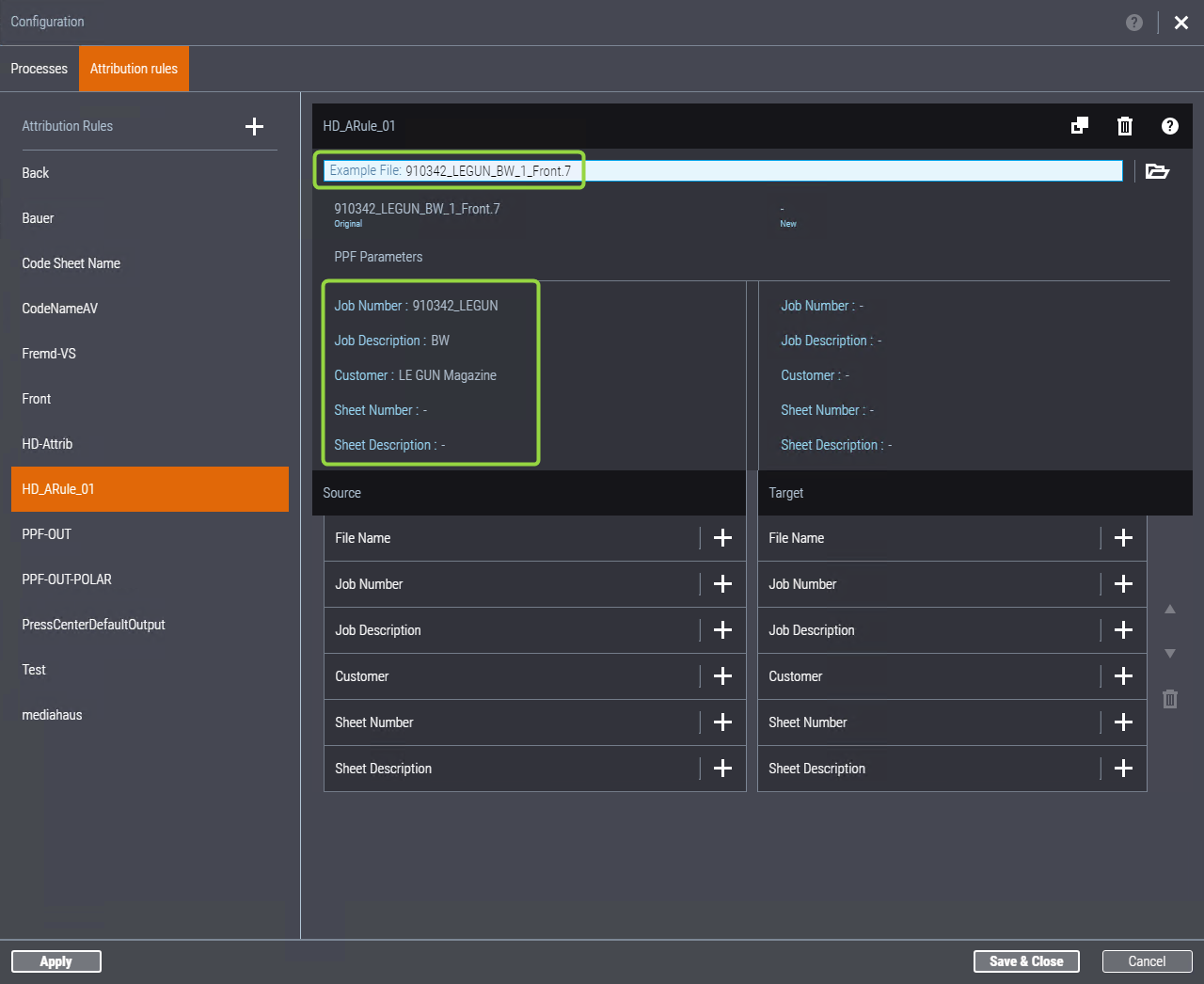Click the Apply button

click(x=56, y=961)
